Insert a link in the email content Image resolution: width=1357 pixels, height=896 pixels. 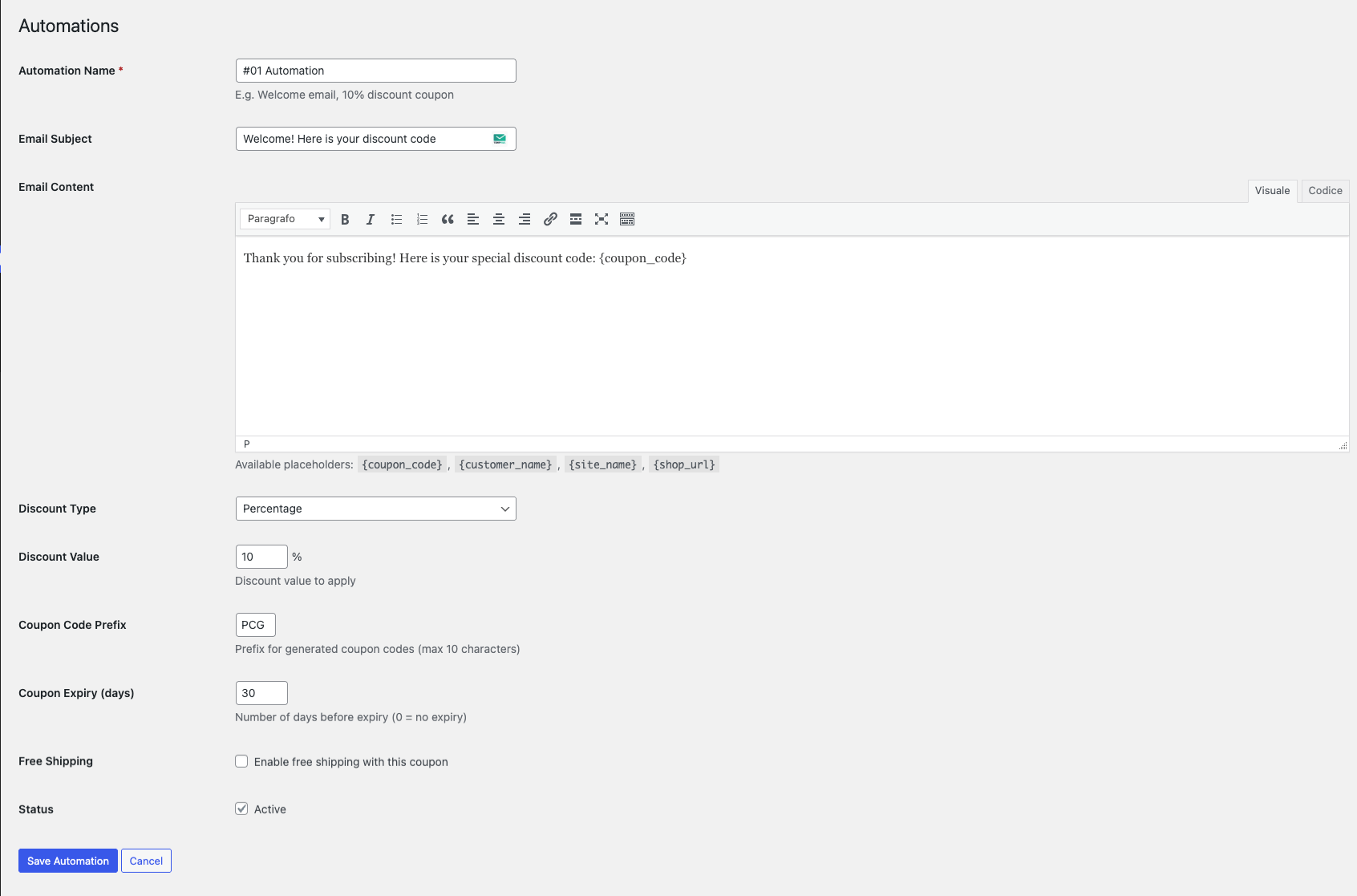[550, 219]
